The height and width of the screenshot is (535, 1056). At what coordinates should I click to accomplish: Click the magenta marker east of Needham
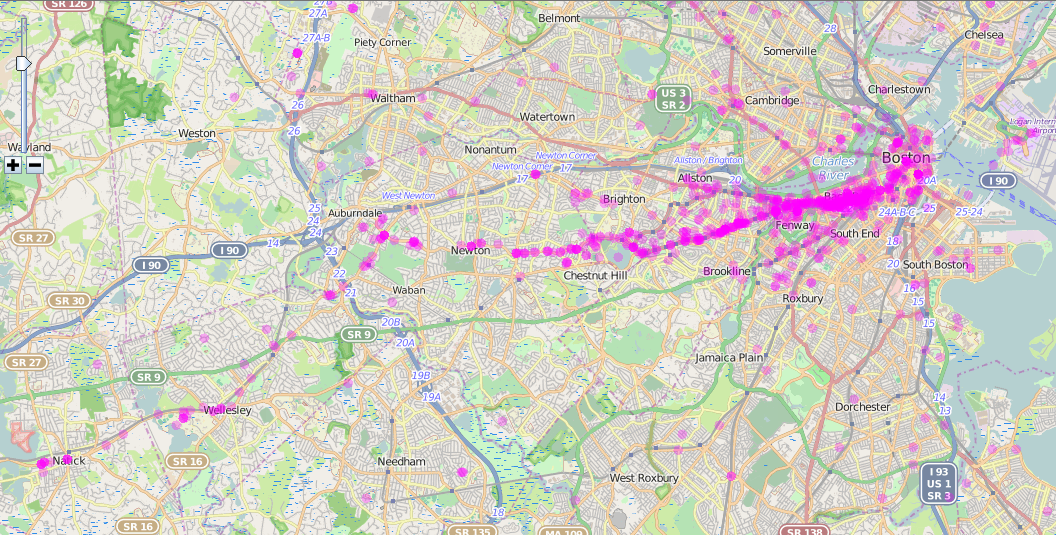[x=462, y=472]
